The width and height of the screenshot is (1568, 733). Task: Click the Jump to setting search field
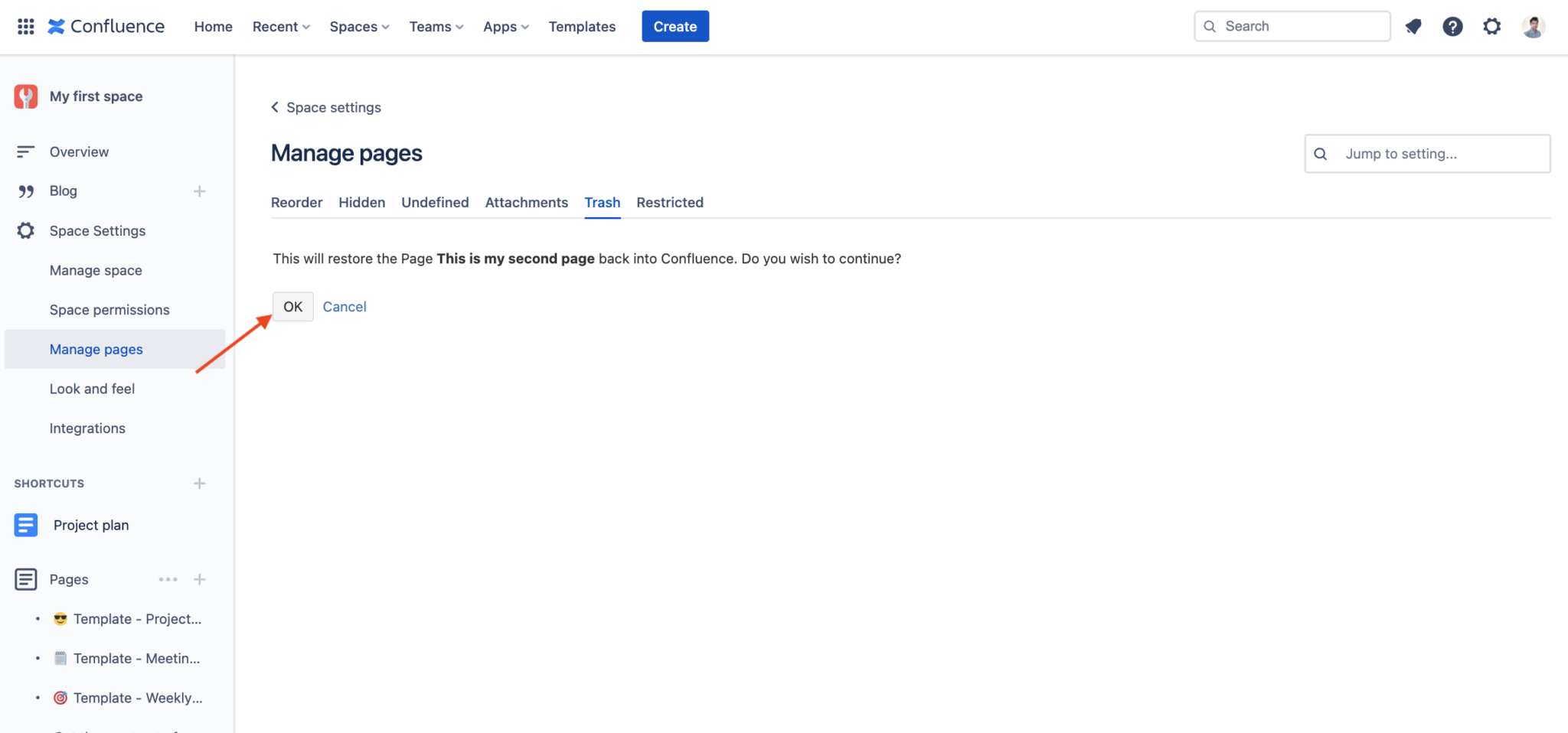pos(1426,153)
